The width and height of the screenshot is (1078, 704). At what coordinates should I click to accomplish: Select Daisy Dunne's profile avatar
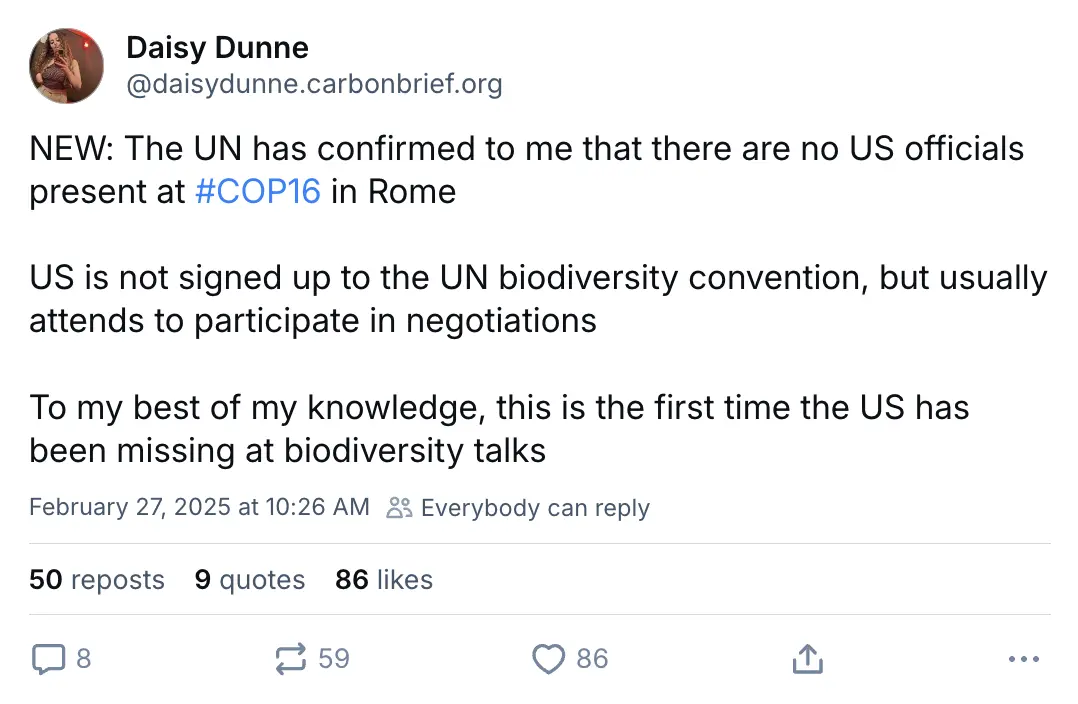(x=66, y=66)
